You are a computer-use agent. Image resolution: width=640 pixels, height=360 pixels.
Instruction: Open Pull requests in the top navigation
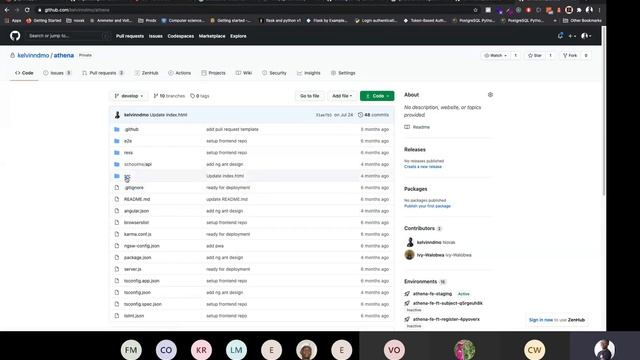(130, 36)
